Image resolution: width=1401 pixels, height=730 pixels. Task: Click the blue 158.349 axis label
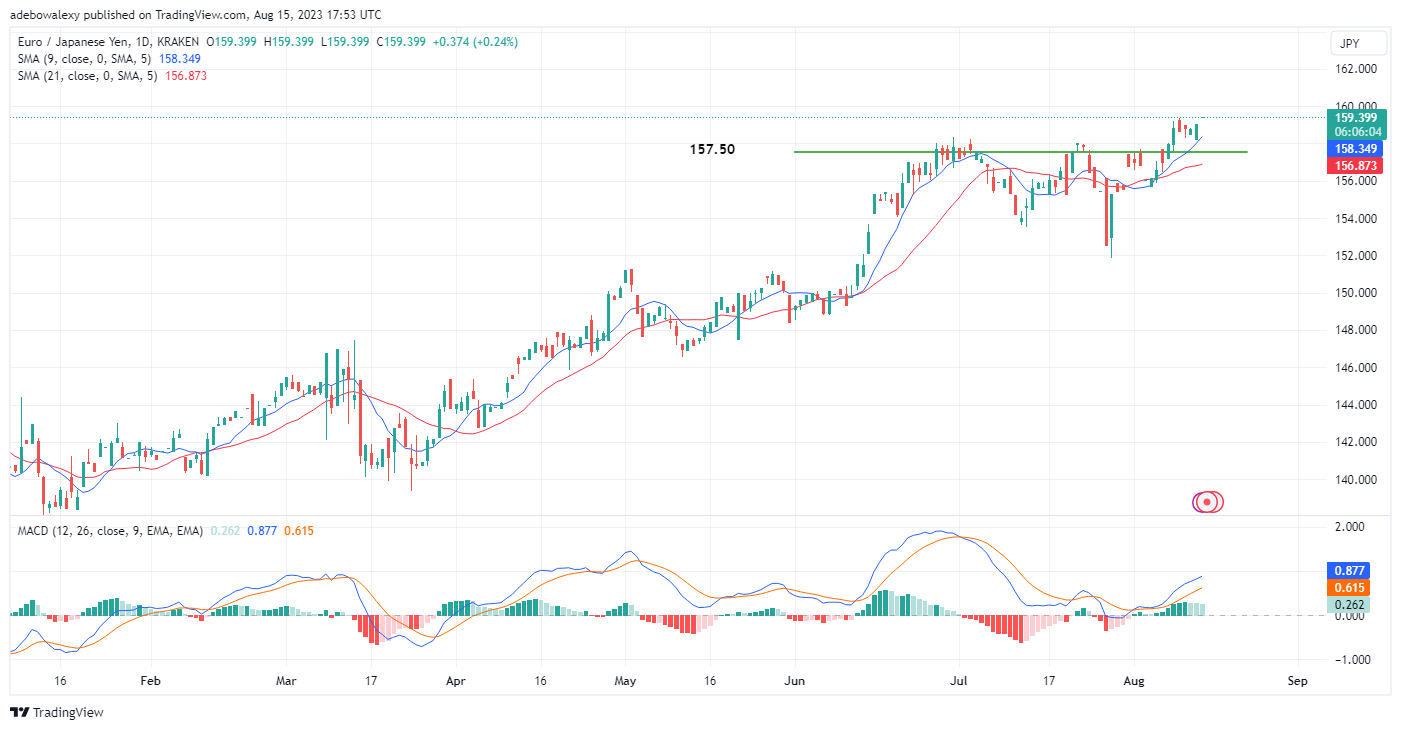pyautogui.click(x=1355, y=147)
